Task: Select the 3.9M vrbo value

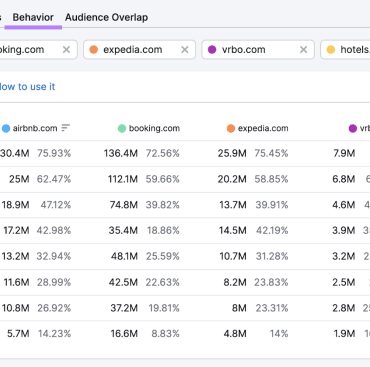Action: coord(343,230)
